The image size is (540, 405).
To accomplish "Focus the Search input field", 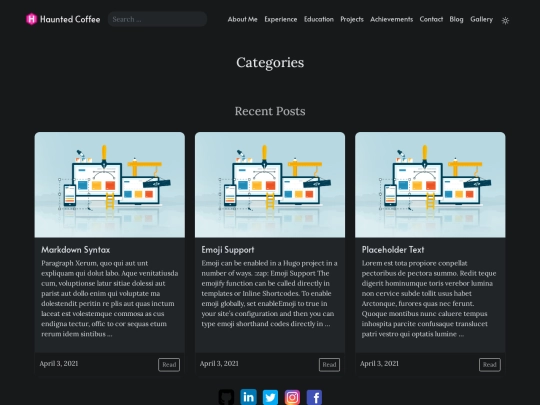I will [x=157, y=19].
